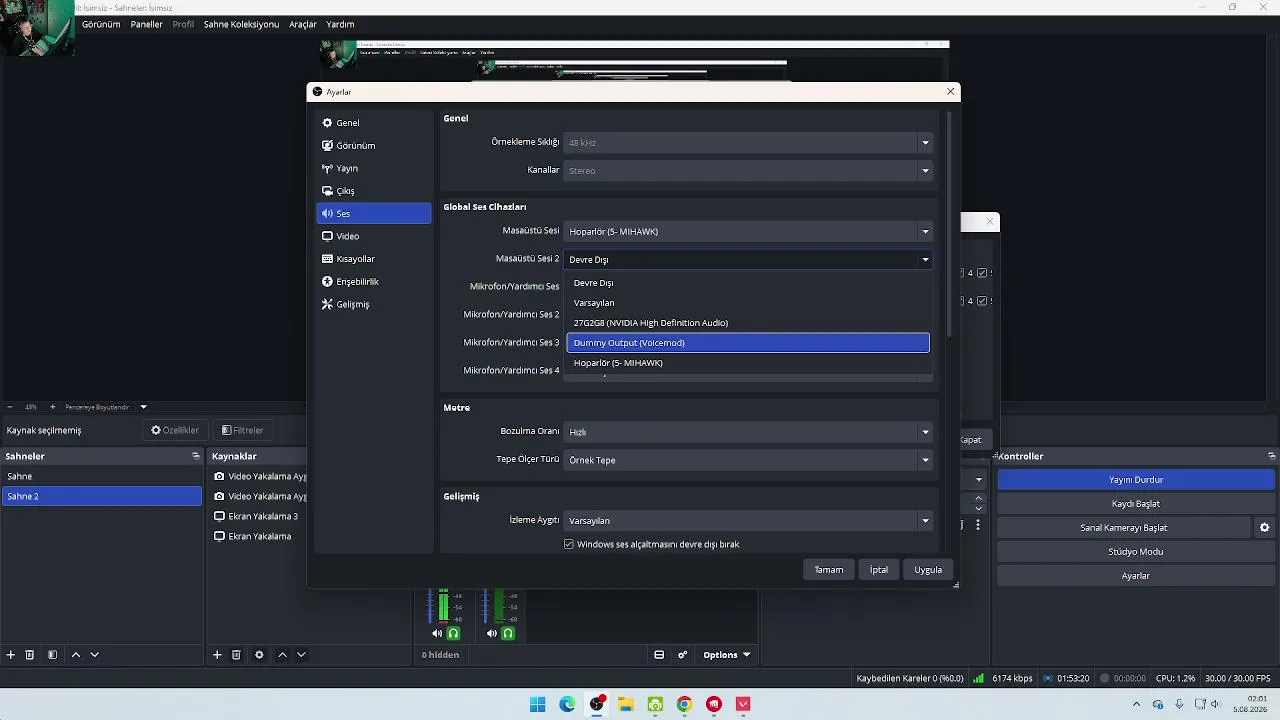Add a new source with plus icon
Image resolution: width=1280 pixels, height=720 pixels.
pyautogui.click(x=217, y=655)
